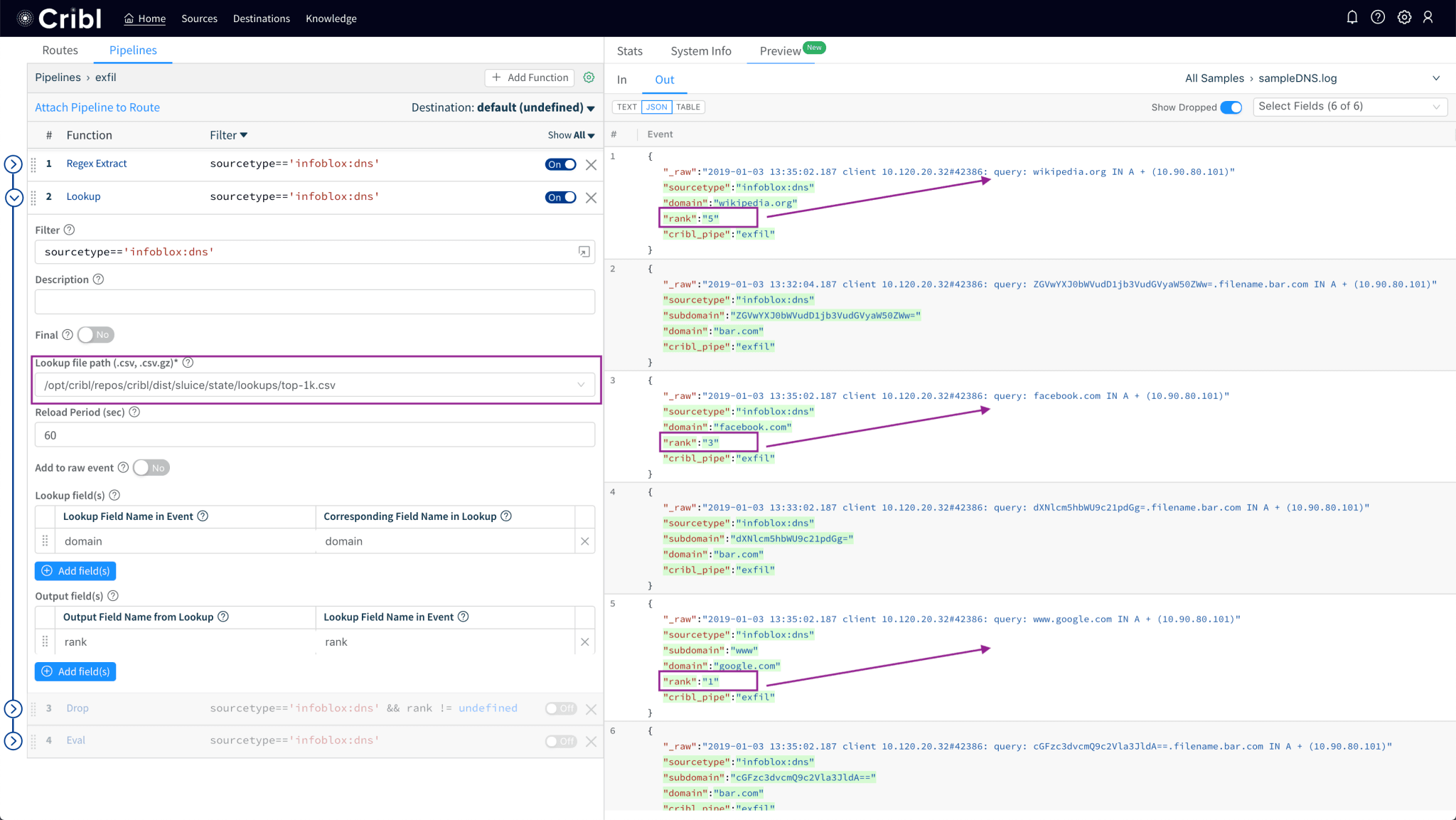The width and height of the screenshot is (1456, 820).
Task: Toggle the Final option switch
Action: (95, 335)
